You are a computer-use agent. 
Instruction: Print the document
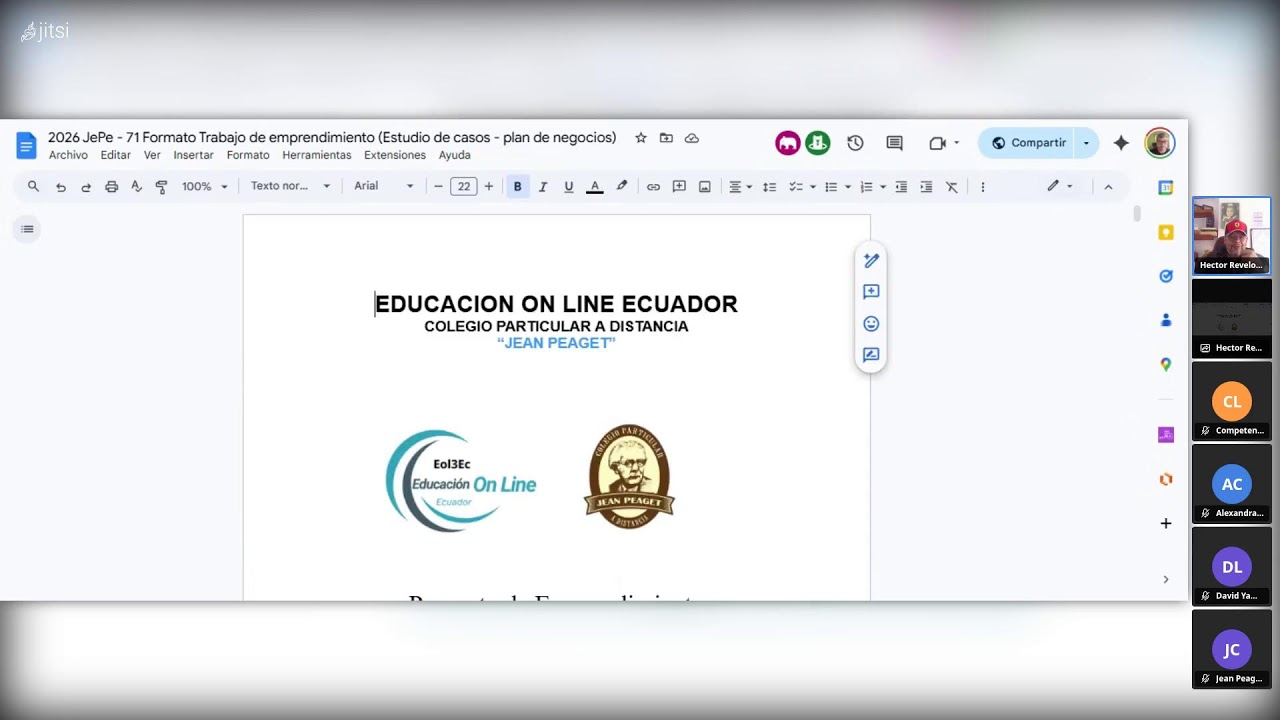(111, 186)
